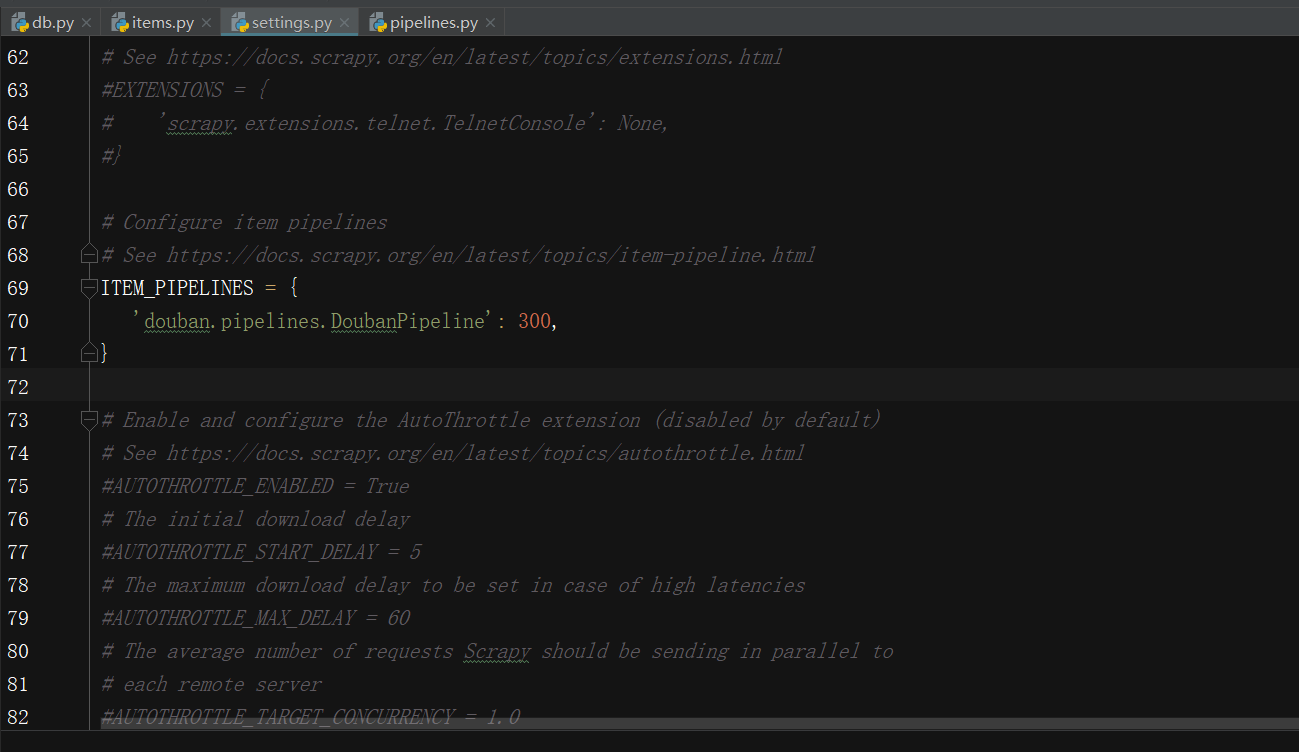Click line number 62 in the gutter
The height and width of the screenshot is (752, 1299).
18,57
